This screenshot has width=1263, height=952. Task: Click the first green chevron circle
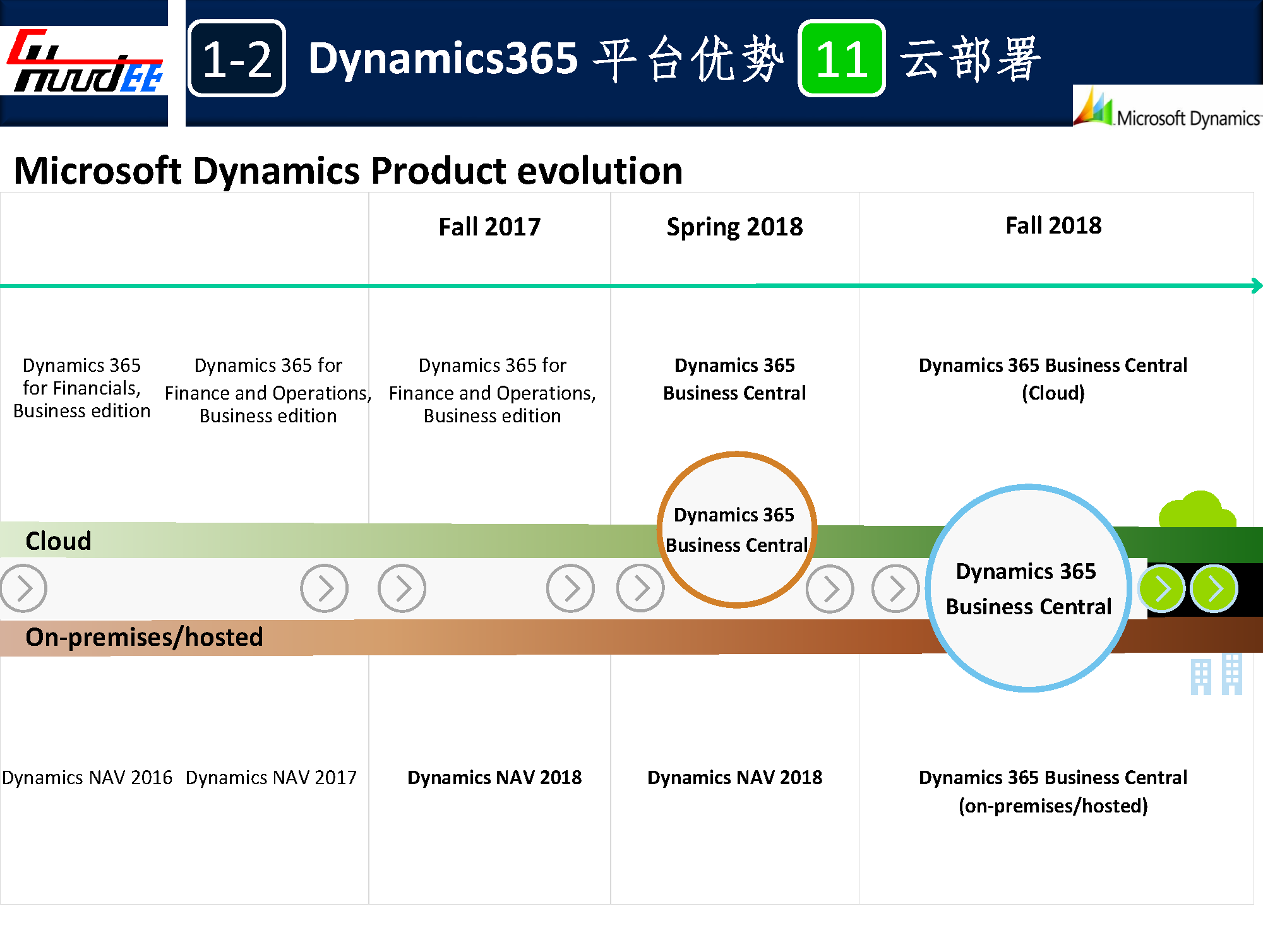(x=1162, y=589)
